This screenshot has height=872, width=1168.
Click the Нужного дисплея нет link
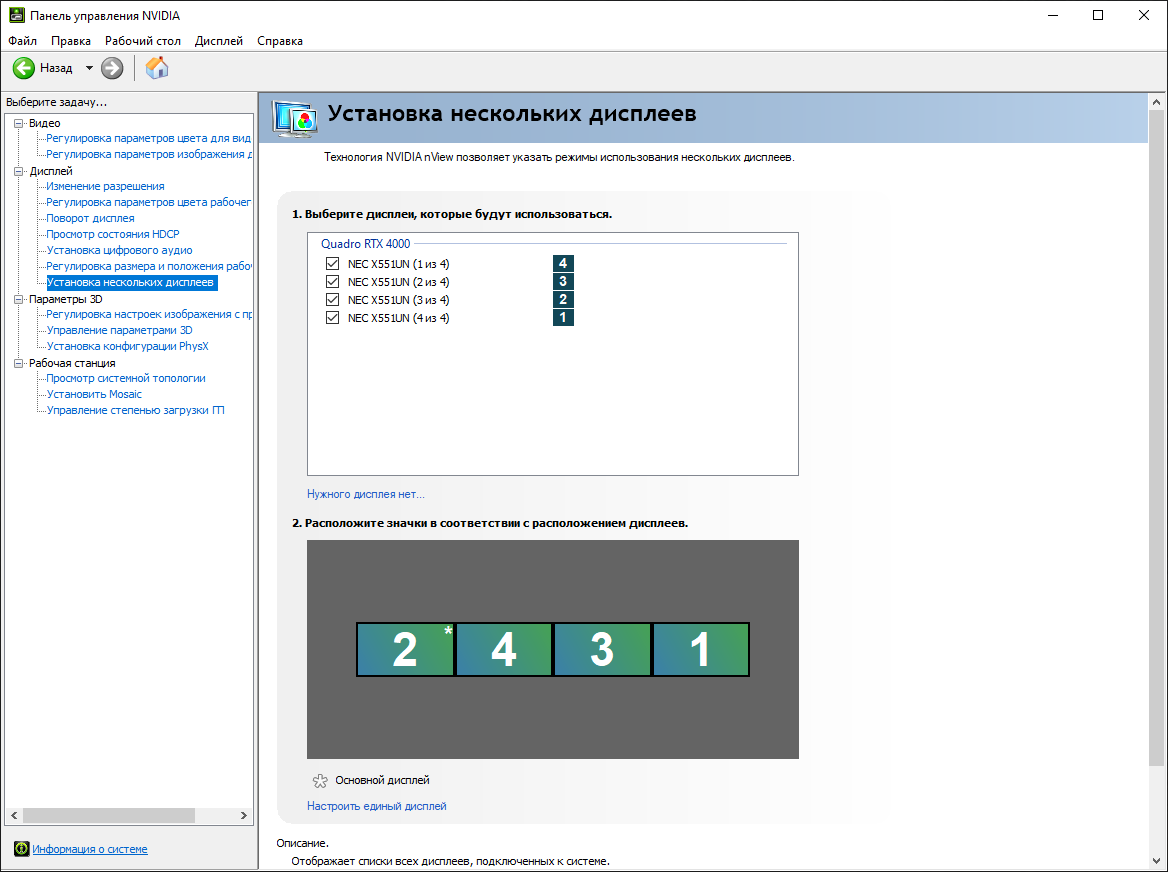click(366, 494)
